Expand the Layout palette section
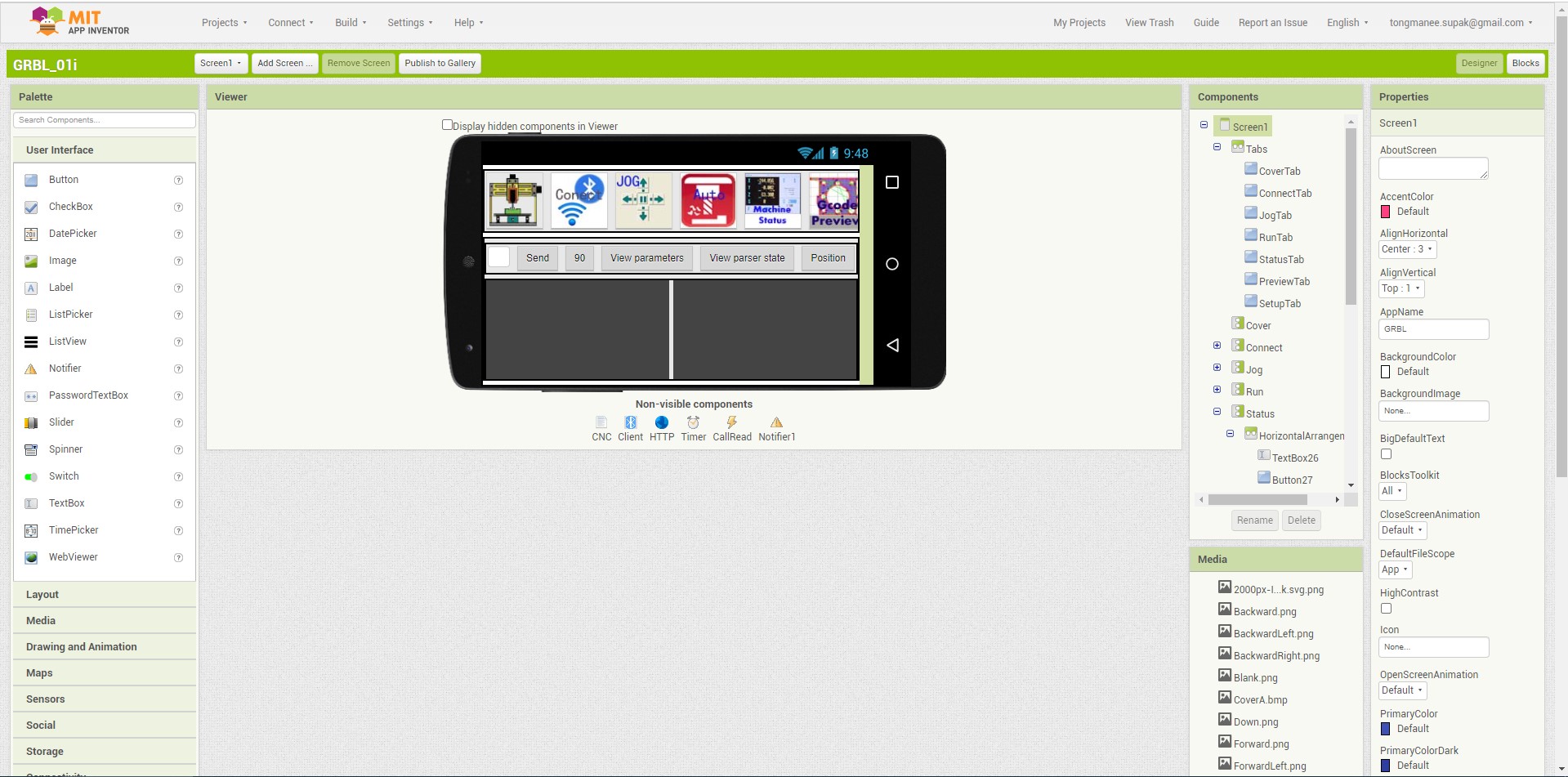 (x=105, y=595)
